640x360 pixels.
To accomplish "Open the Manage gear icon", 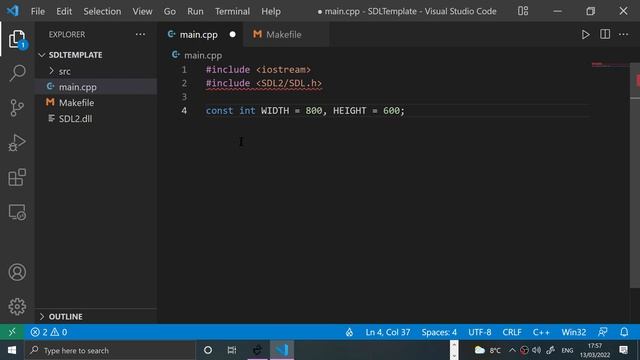I will (17, 307).
